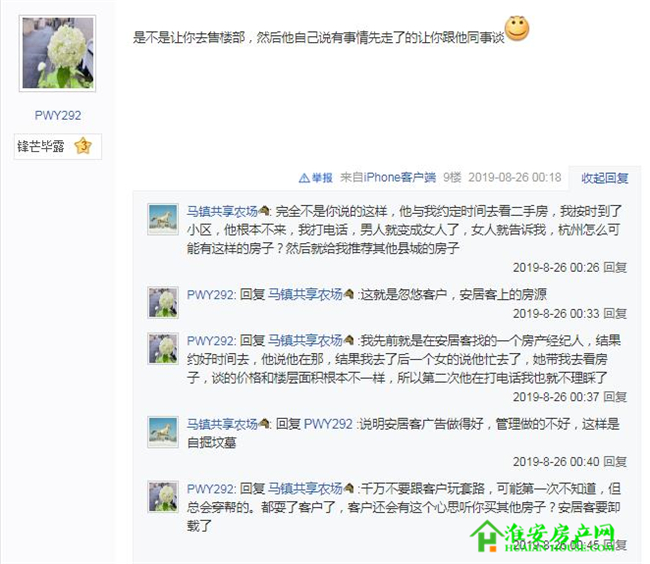Reply to the 00:37 comment via 回复

pos(615,397)
